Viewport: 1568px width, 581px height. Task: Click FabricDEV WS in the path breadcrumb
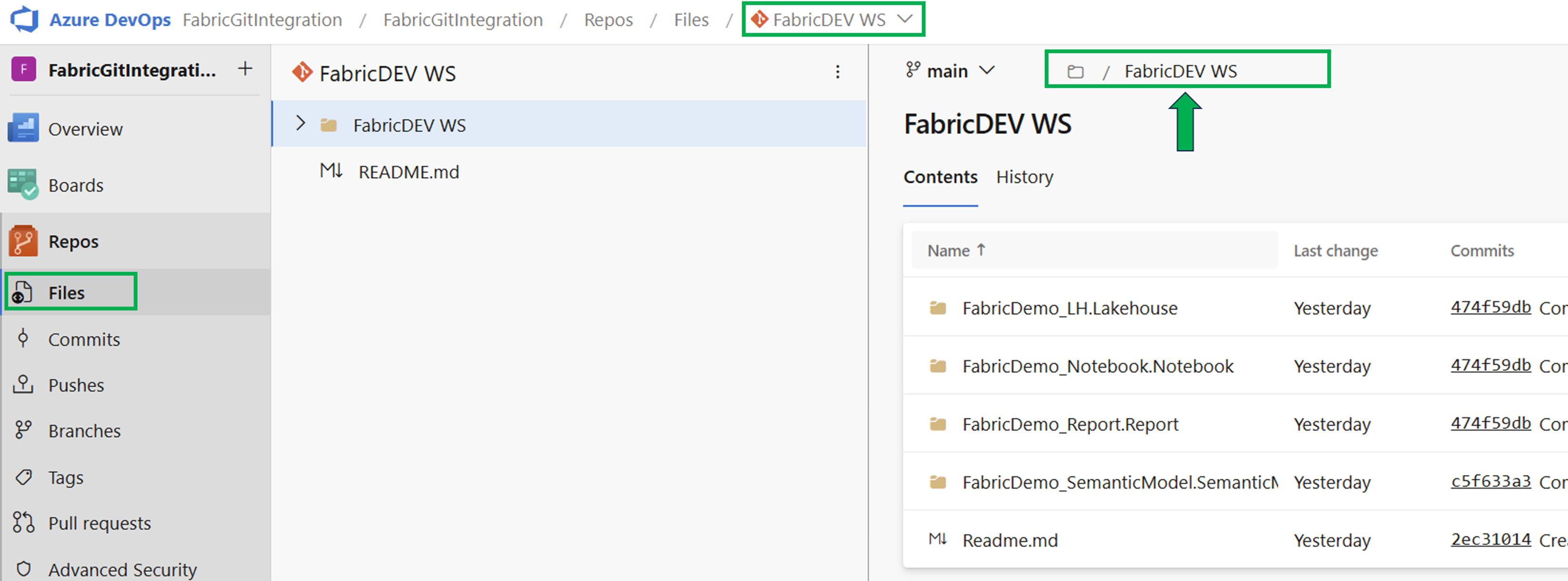pos(1180,71)
